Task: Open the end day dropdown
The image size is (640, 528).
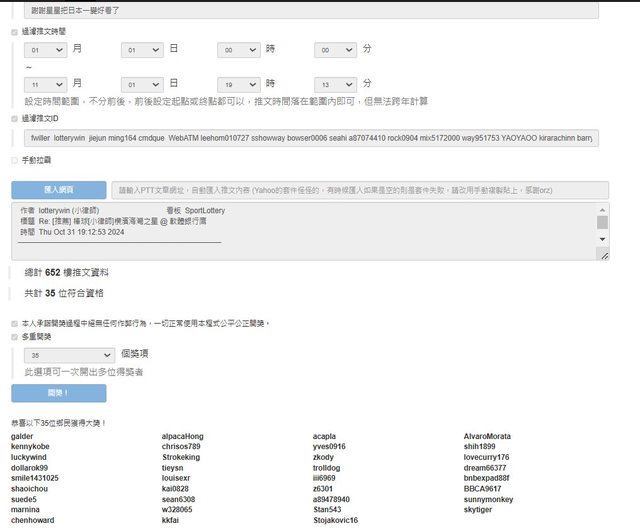Action: pyautogui.click(x=141, y=84)
